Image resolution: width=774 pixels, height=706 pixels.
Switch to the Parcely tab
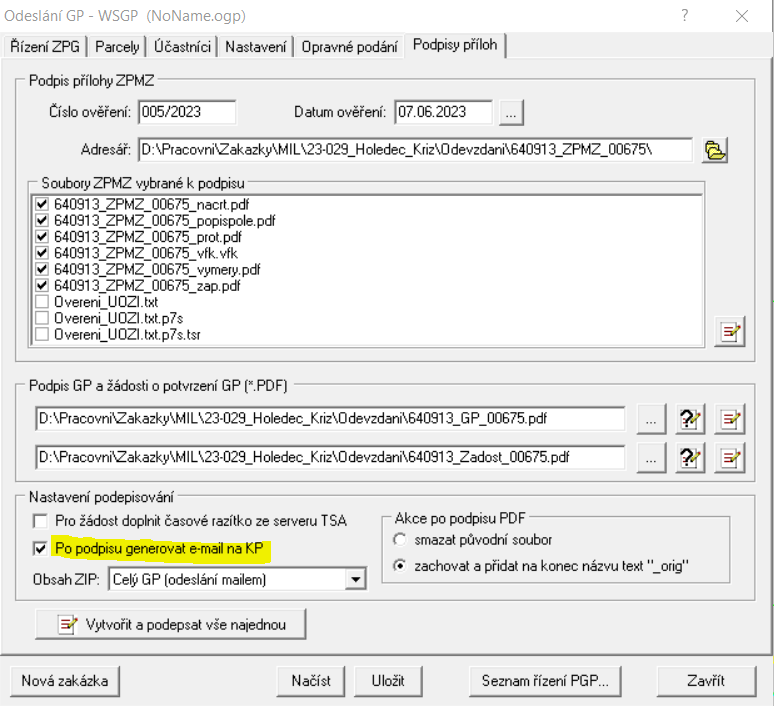point(118,47)
